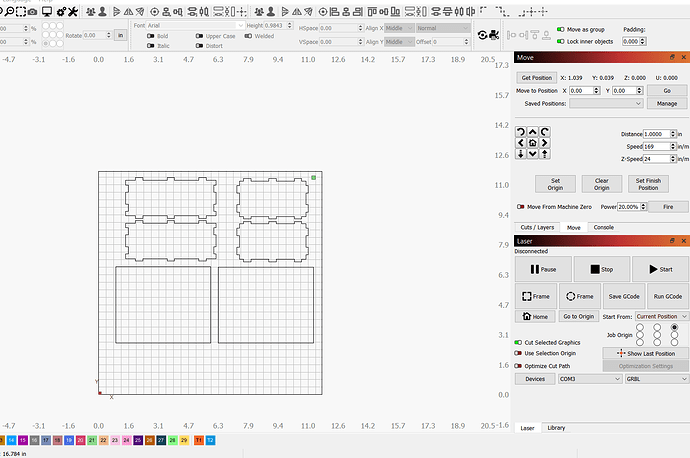Click the top-left curved arrow jog icon
Viewport: 690px width, 458px height.
click(x=521, y=132)
